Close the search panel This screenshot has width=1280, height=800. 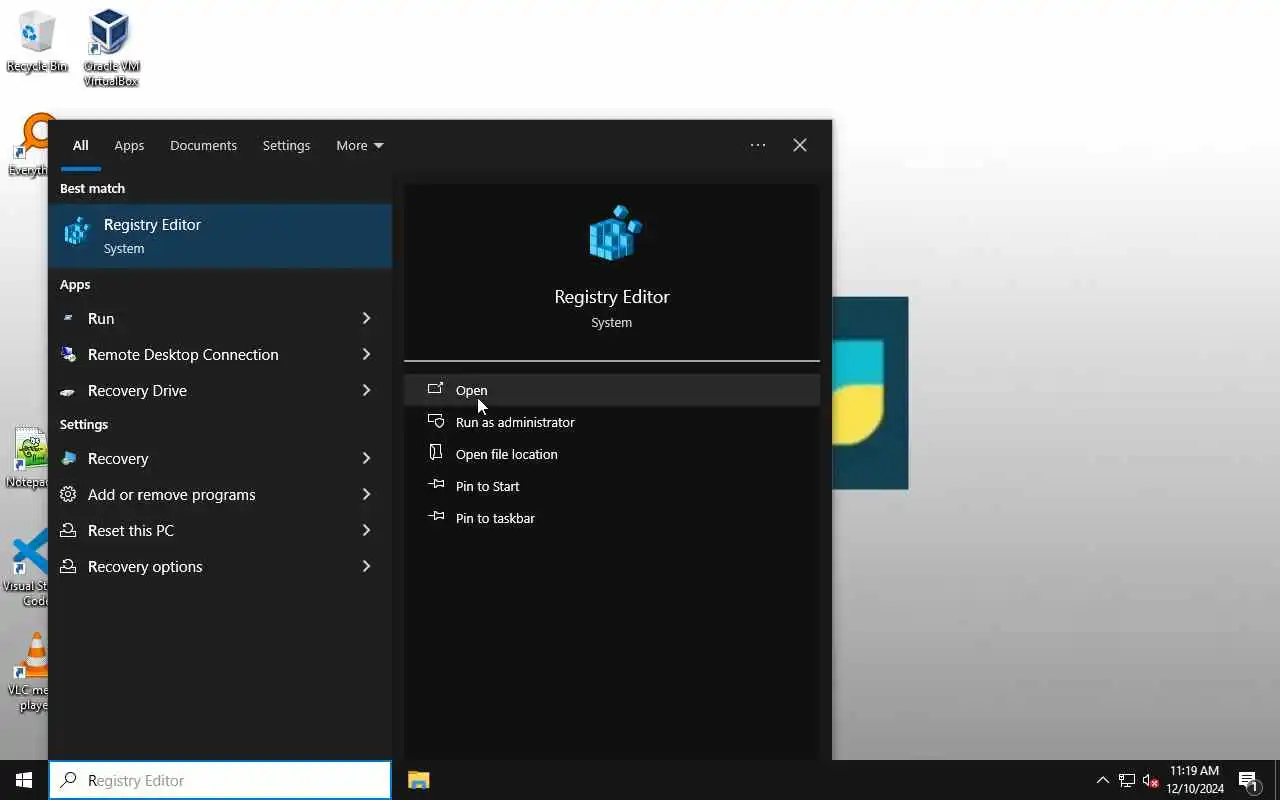pos(800,145)
